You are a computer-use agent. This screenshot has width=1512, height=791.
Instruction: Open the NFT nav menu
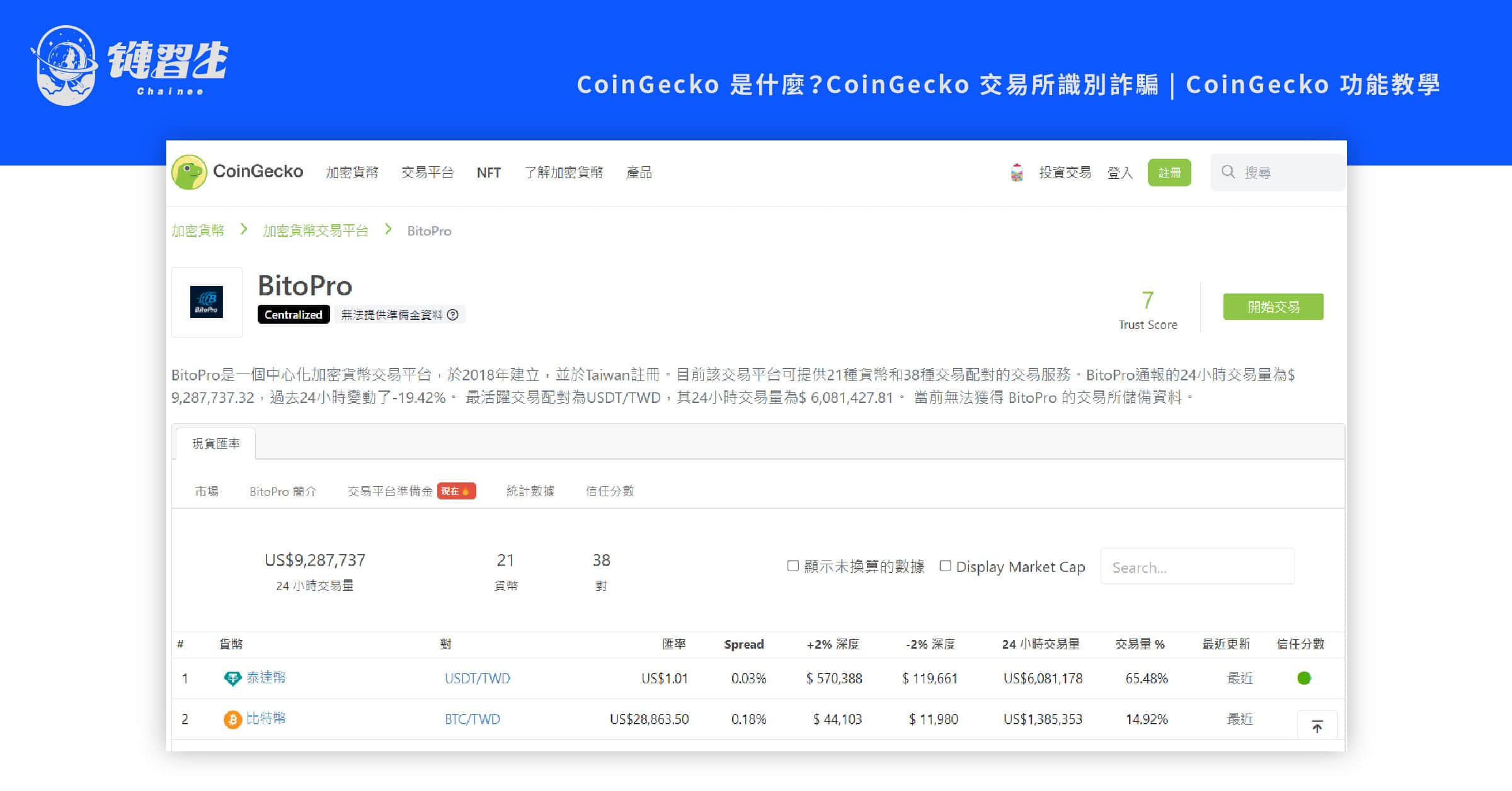coord(489,173)
